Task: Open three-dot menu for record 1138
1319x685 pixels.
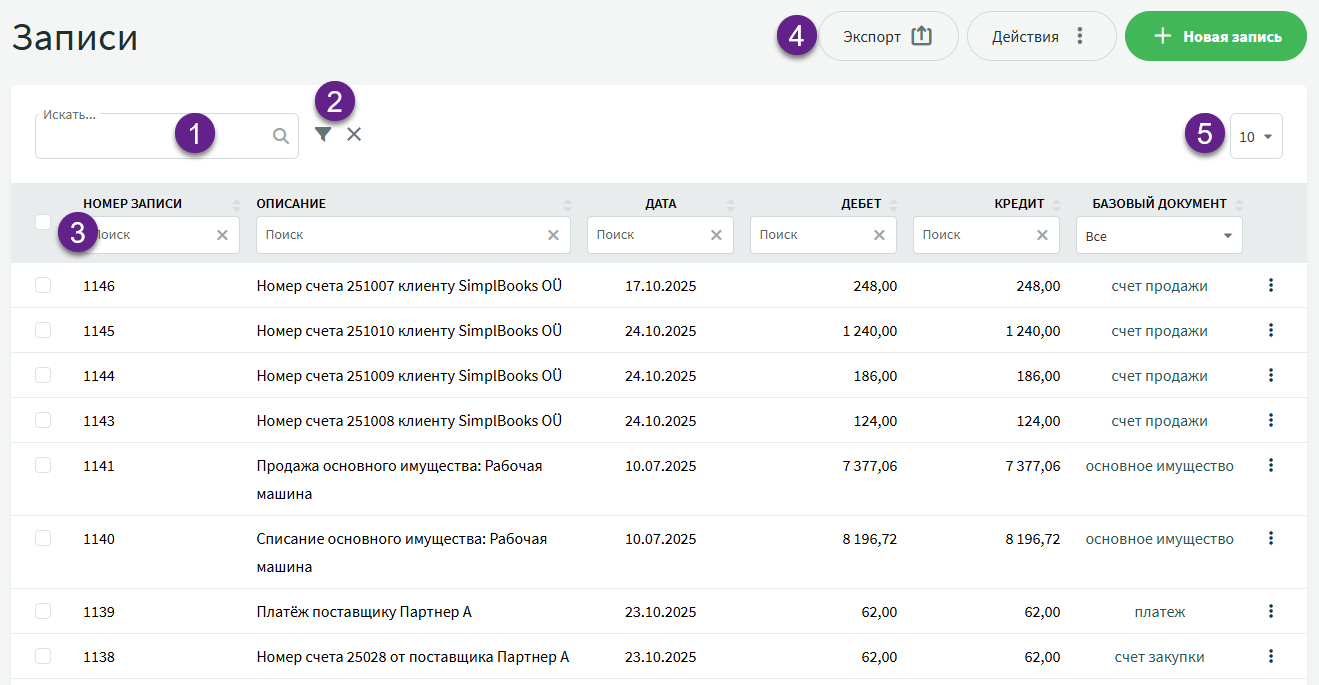Action: 1271,656
